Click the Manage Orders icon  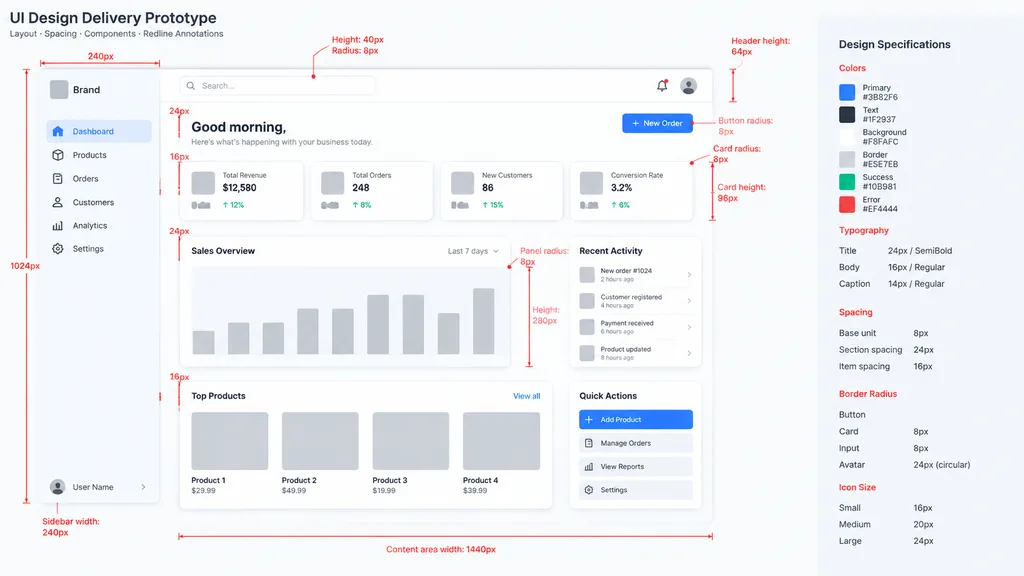click(588, 443)
